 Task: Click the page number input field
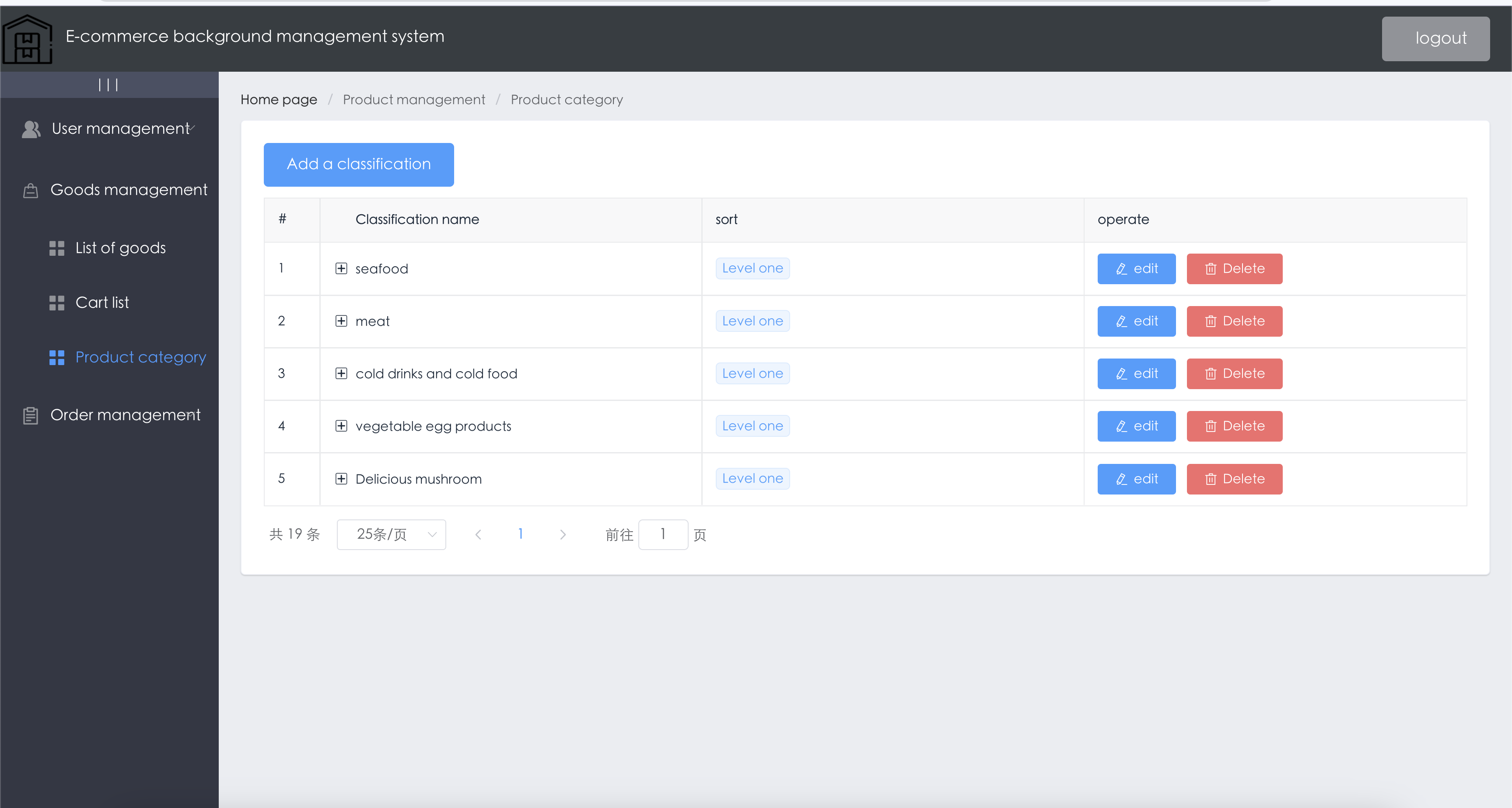click(663, 535)
